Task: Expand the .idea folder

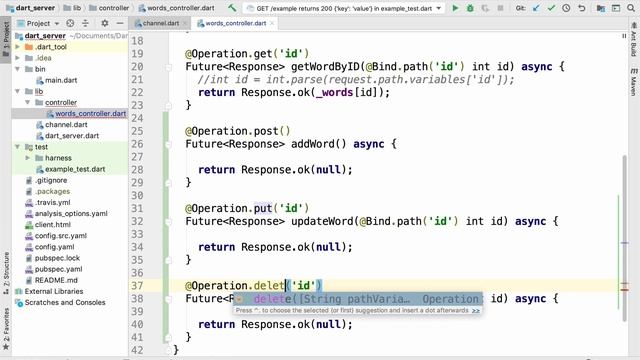Action: point(18,58)
